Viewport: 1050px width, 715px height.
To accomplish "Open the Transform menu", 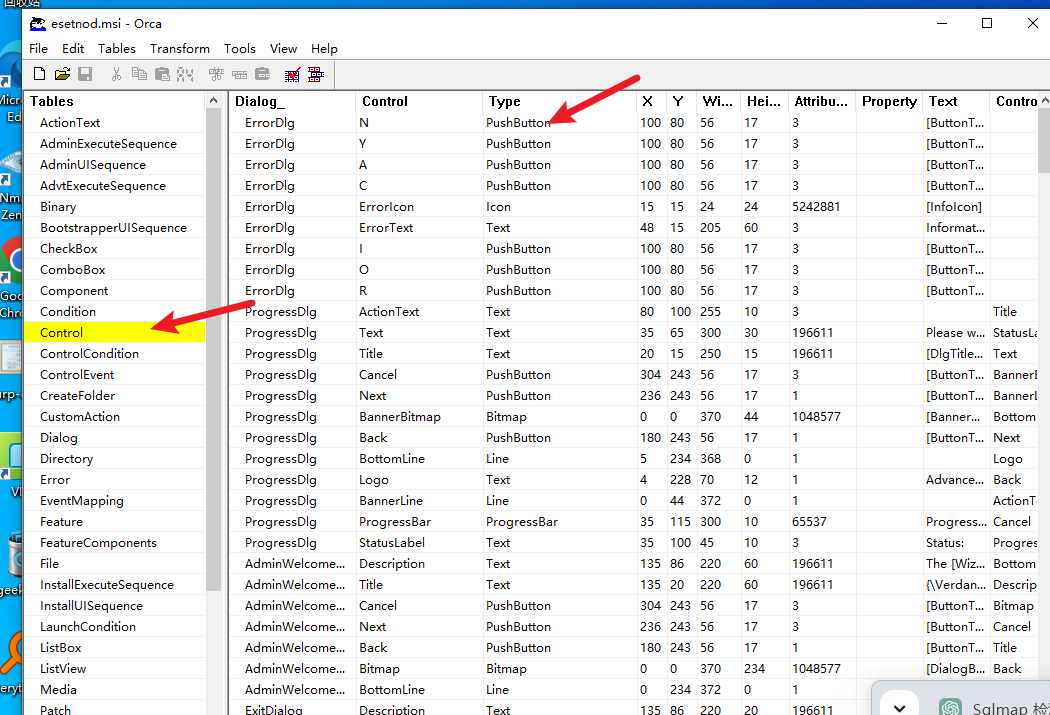I will [x=180, y=48].
